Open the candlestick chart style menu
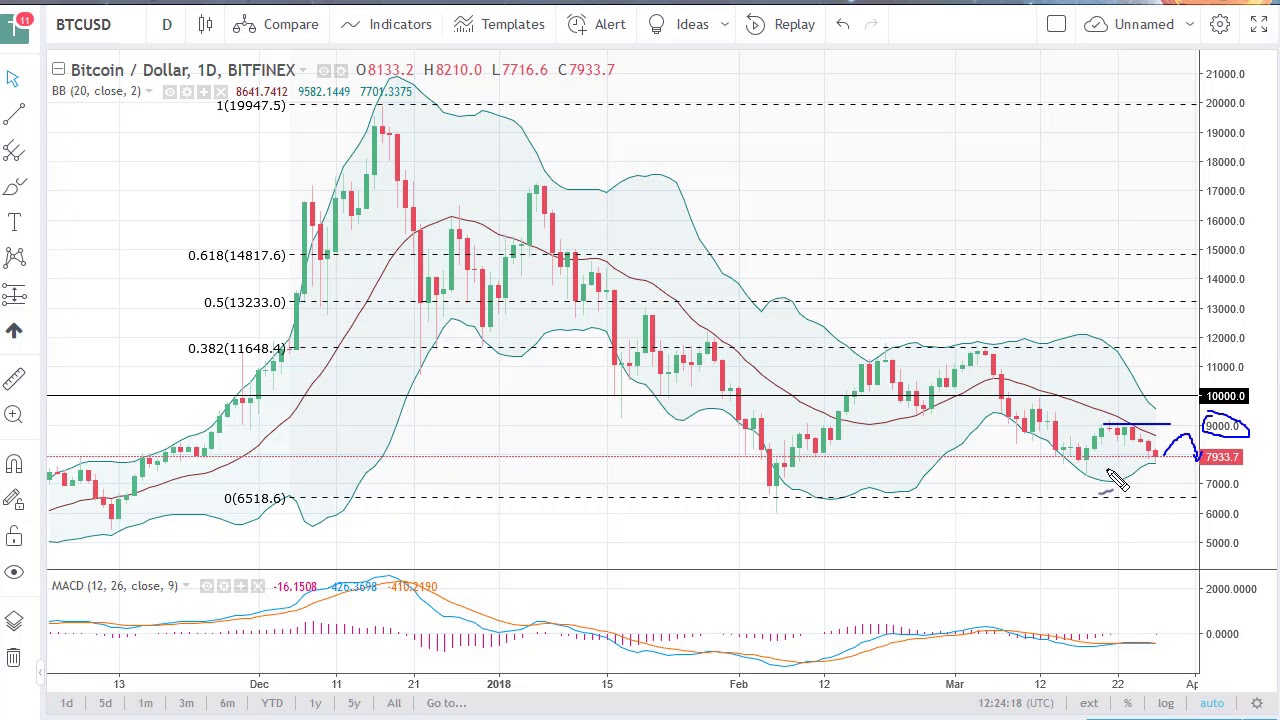1280x720 pixels. (x=205, y=24)
